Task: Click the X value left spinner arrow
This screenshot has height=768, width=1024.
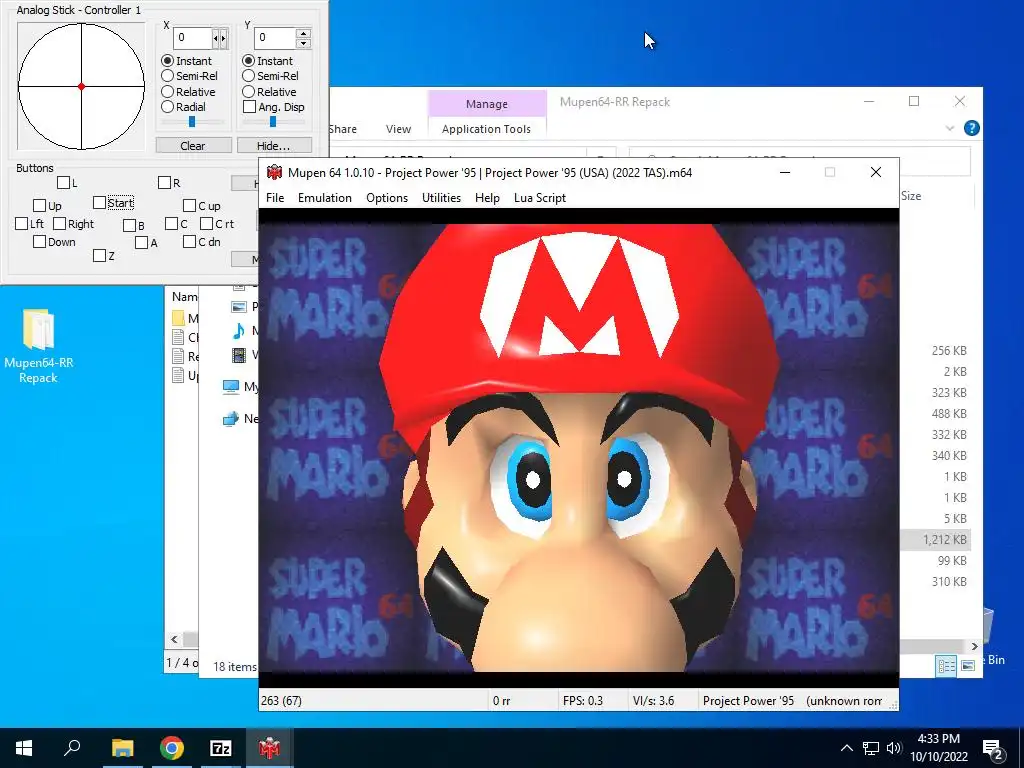Action: coord(216,38)
